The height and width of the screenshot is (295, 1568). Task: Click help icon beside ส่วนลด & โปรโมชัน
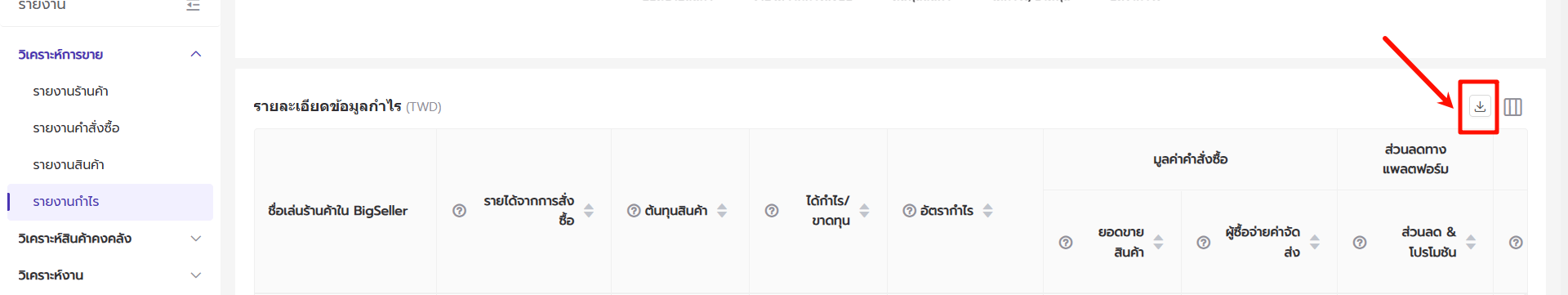[x=1360, y=243]
